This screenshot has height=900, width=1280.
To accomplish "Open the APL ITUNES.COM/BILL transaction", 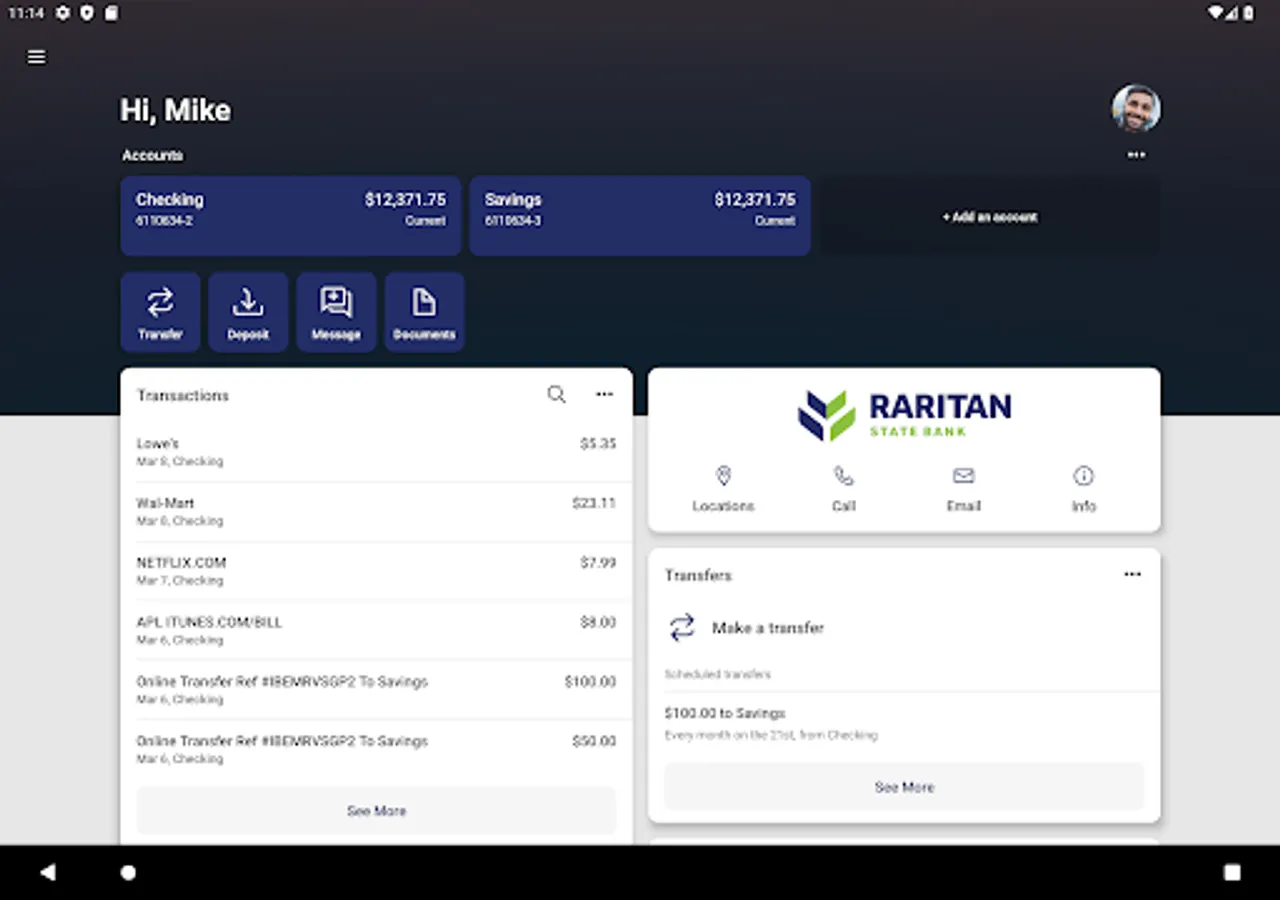I will (376, 631).
